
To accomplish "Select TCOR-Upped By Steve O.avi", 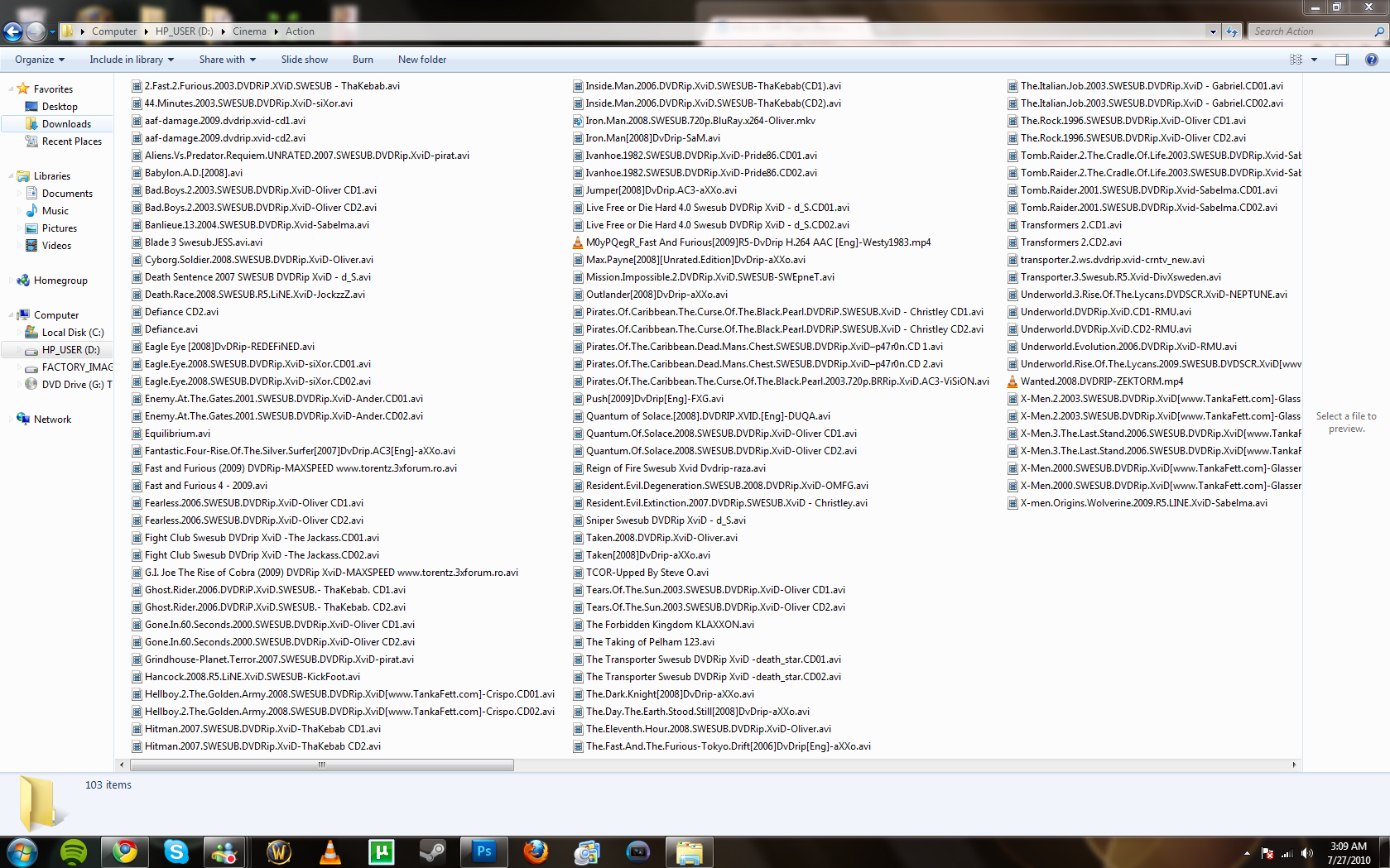I will 647,573.
